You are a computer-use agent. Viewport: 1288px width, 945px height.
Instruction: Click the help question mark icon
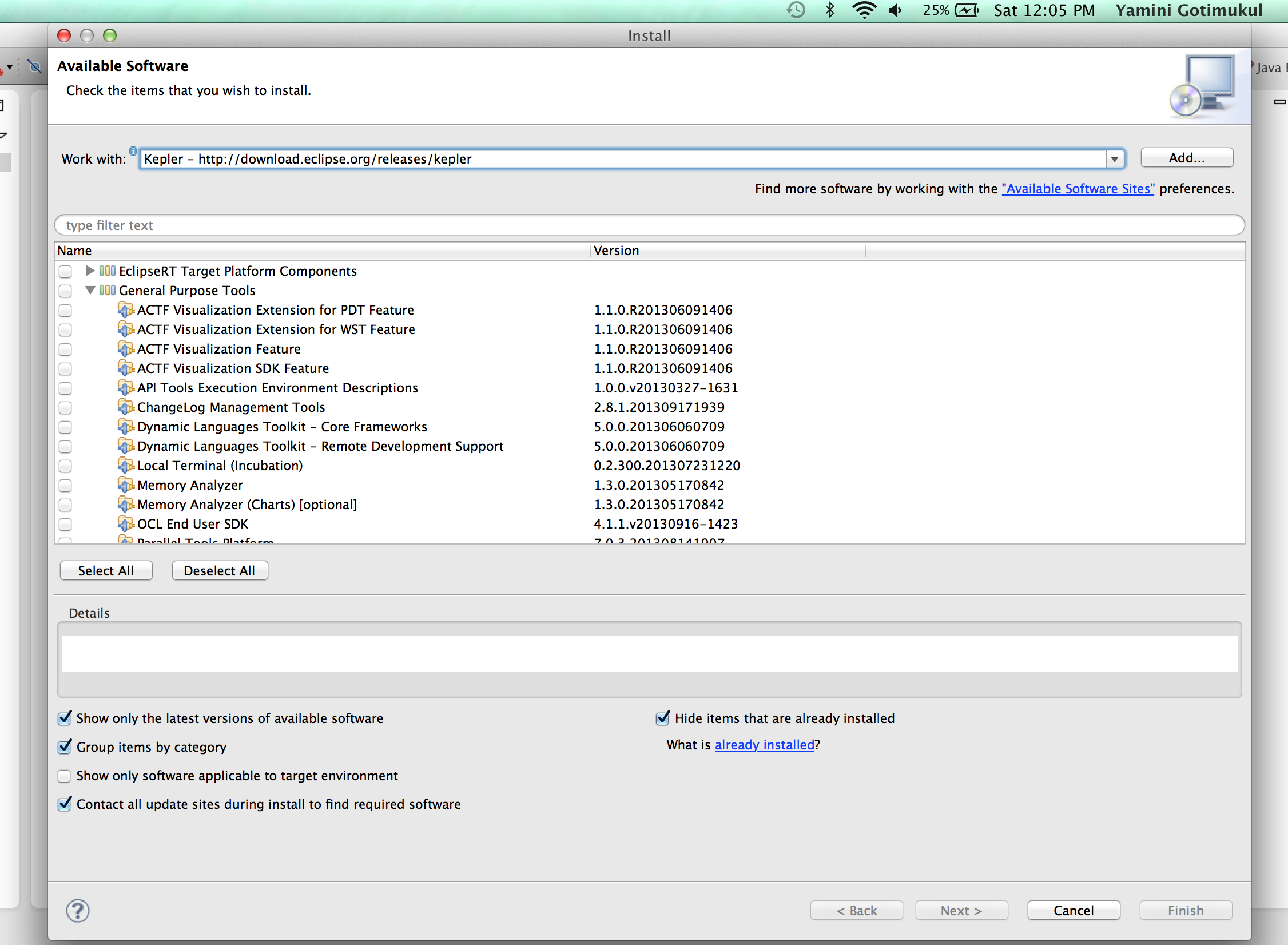click(78, 910)
